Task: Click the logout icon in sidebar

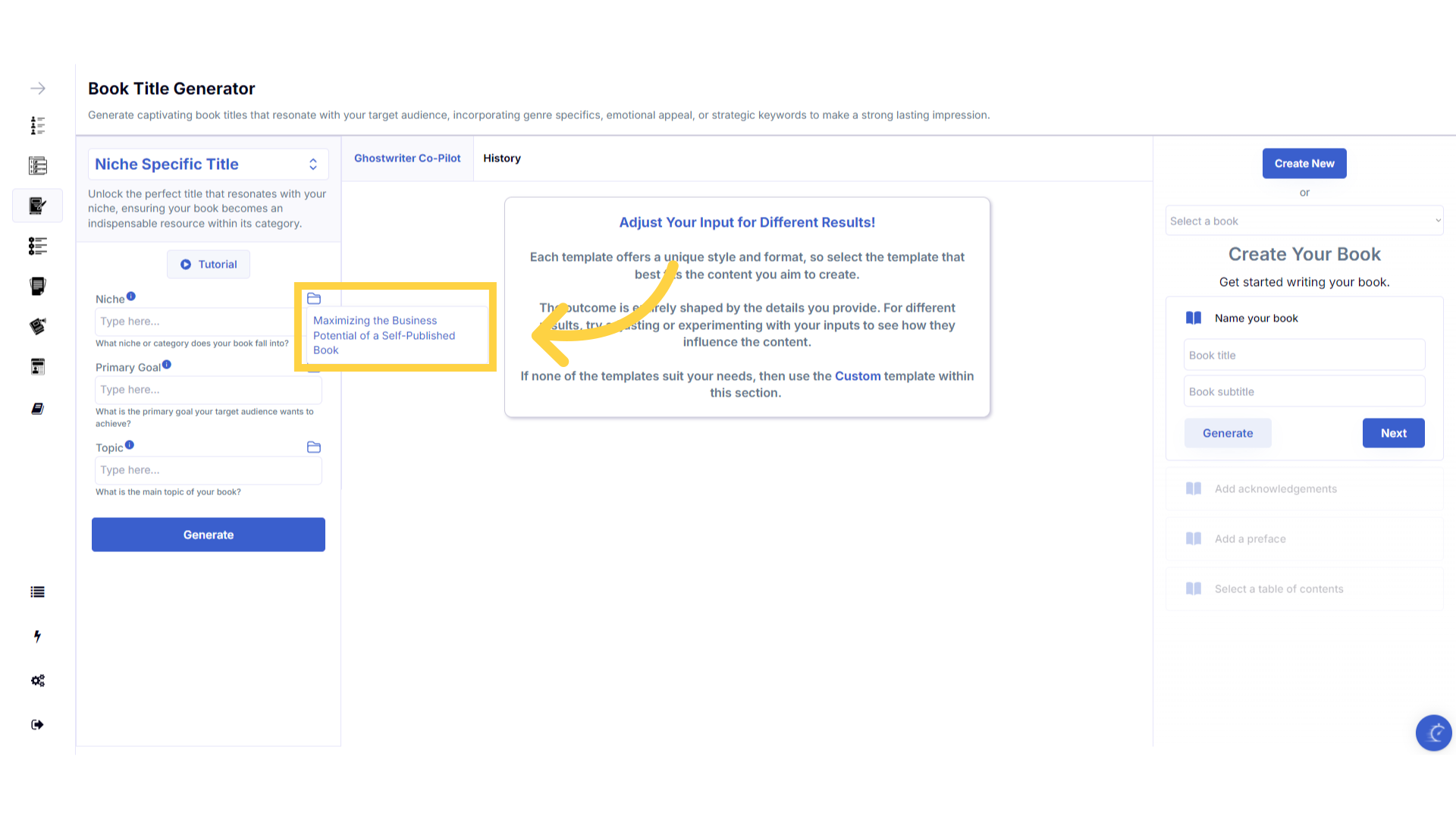Action: click(37, 725)
